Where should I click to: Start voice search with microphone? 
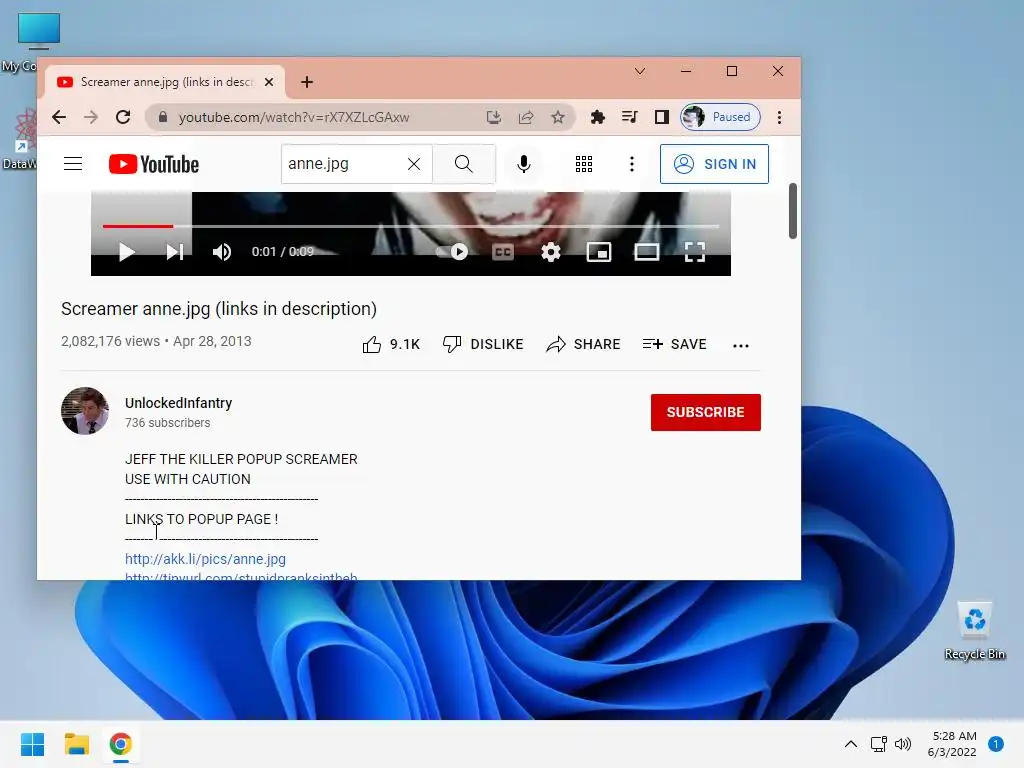523,164
